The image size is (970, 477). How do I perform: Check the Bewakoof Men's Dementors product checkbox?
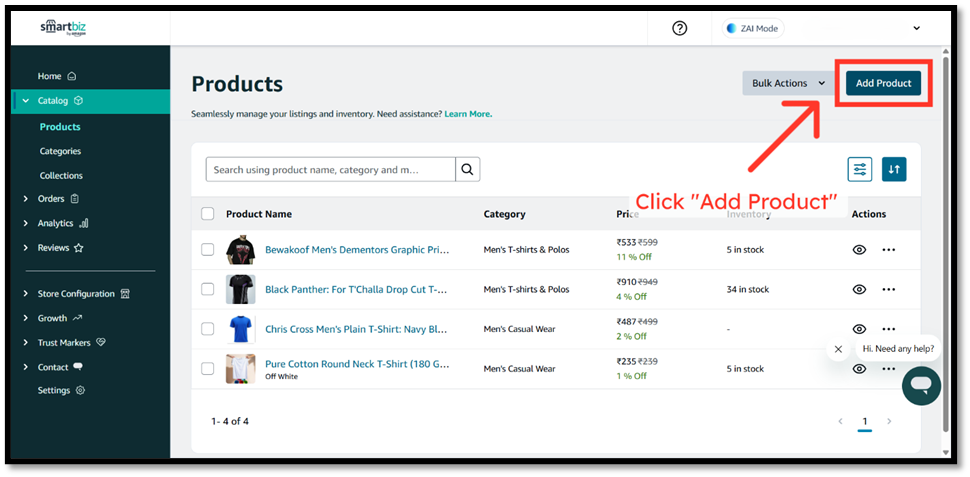[x=208, y=249]
